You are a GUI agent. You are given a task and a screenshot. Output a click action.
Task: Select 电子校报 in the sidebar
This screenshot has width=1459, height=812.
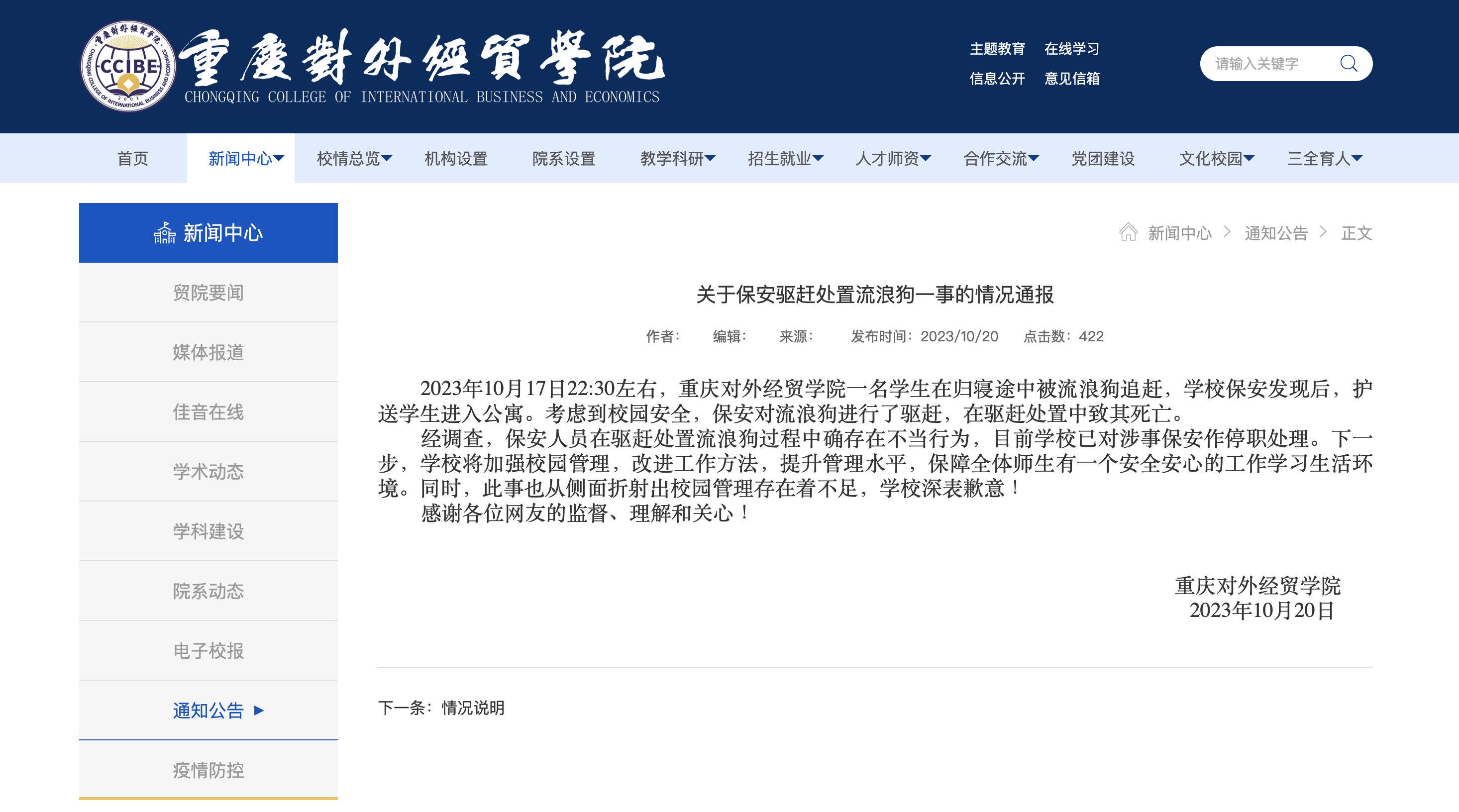click(208, 651)
